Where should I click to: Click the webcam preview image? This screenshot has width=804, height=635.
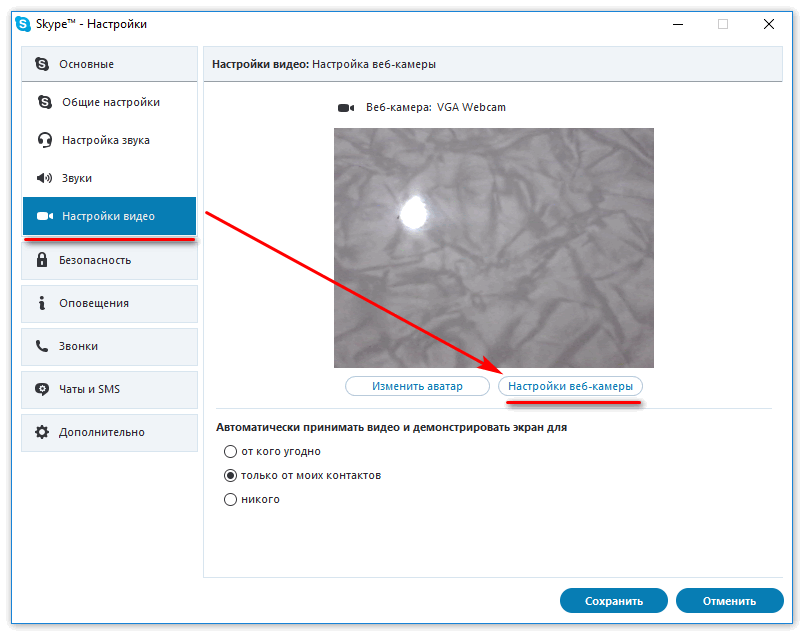pos(494,248)
